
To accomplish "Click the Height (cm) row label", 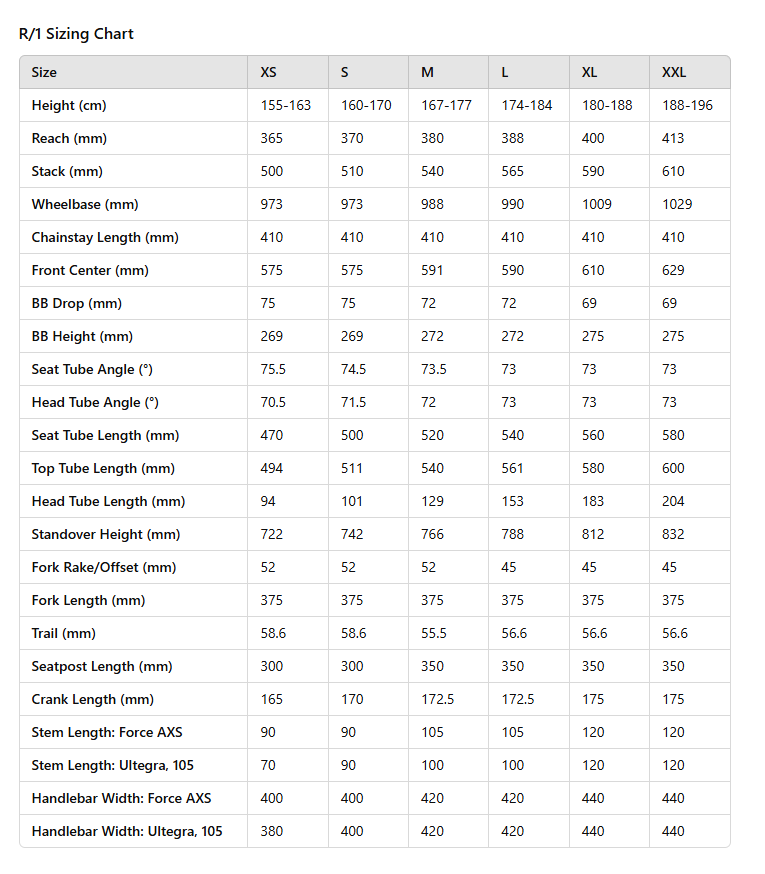I will coord(69,105).
